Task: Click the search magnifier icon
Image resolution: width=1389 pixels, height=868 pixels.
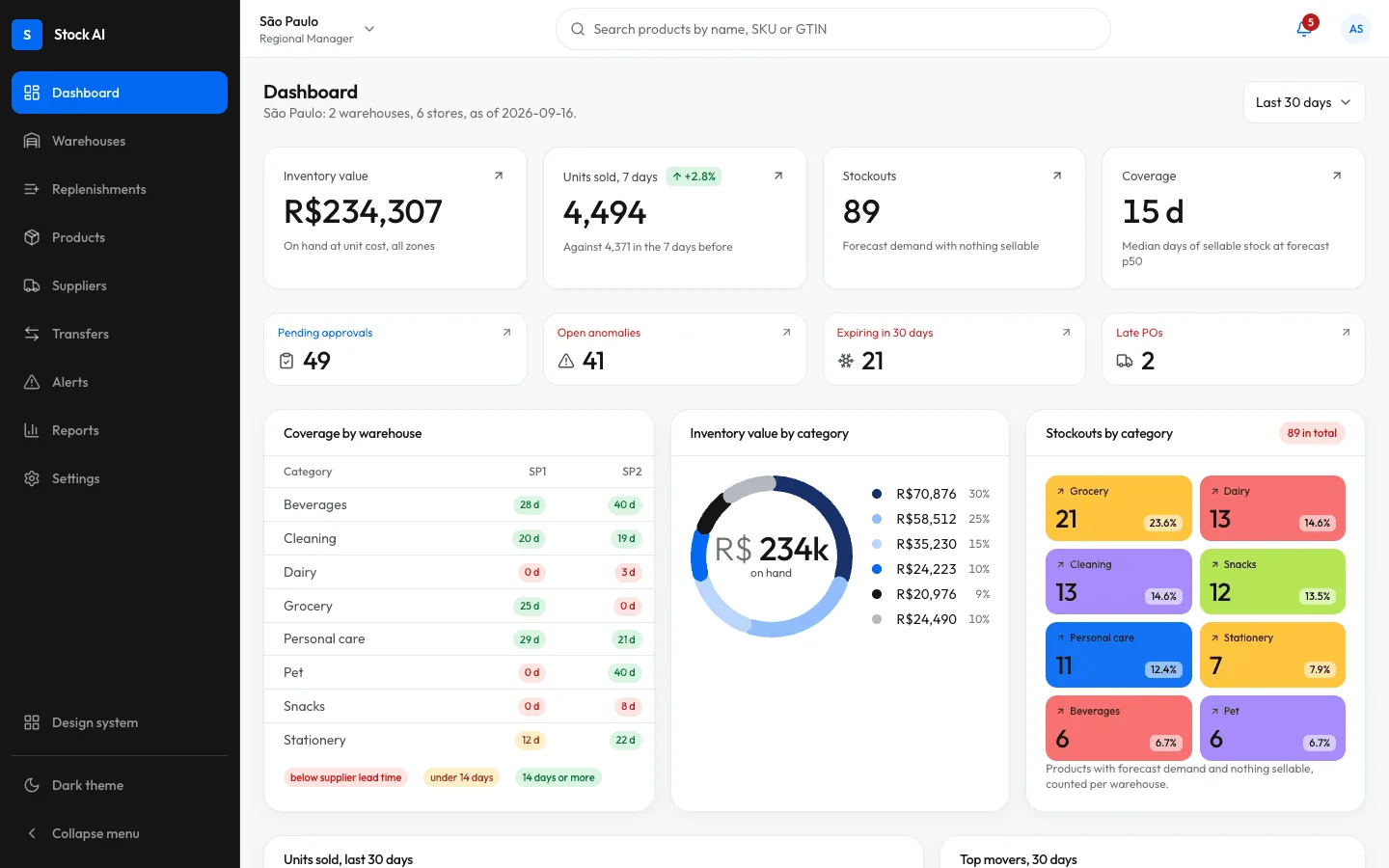Action: [578, 29]
